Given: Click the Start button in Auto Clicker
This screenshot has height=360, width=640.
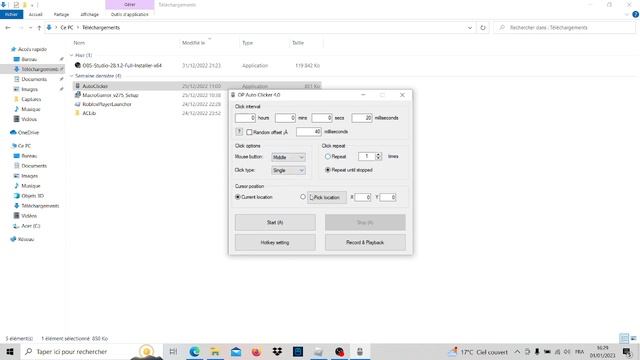Looking at the screenshot, I should (x=275, y=222).
